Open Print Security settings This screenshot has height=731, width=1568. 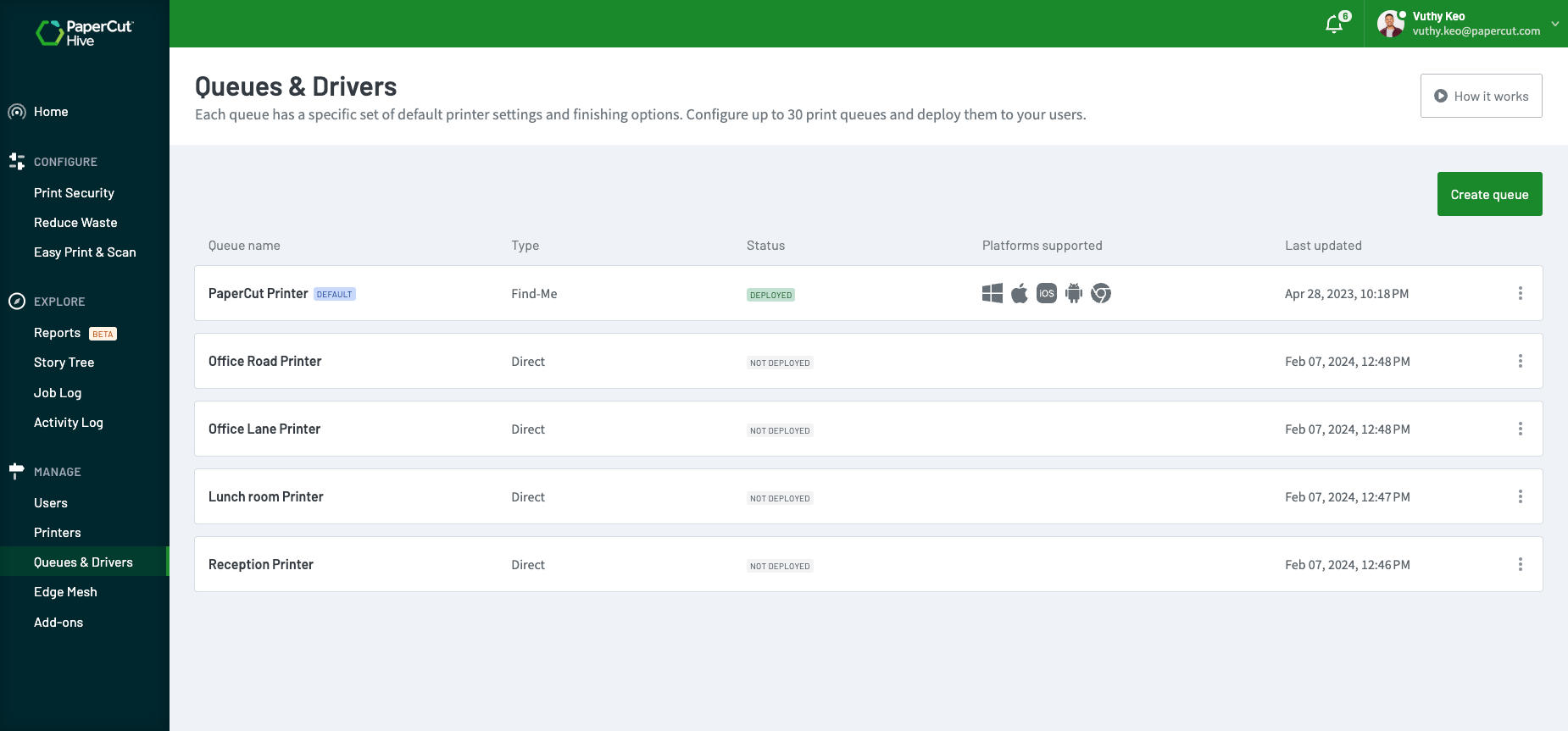74,193
